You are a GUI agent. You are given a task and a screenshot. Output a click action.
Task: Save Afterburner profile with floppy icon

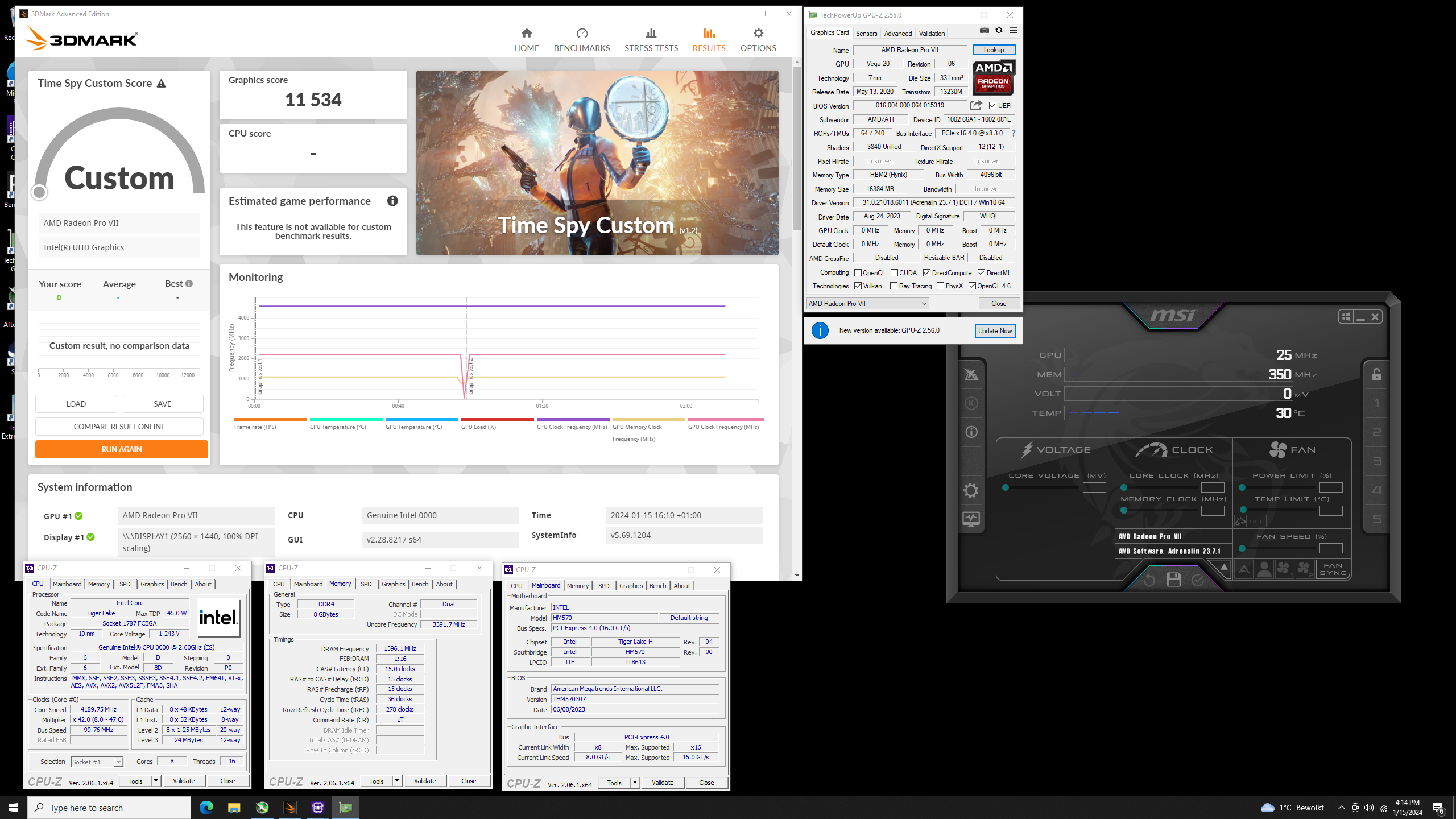pyautogui.click(x=1173, y=580)
